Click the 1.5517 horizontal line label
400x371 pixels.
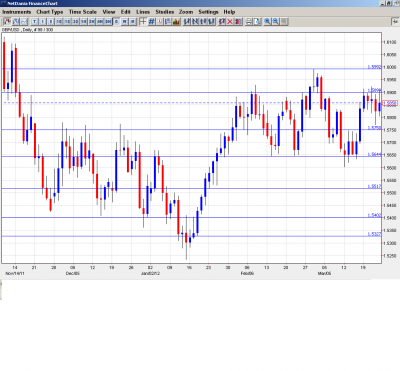[x=374, y=187]
